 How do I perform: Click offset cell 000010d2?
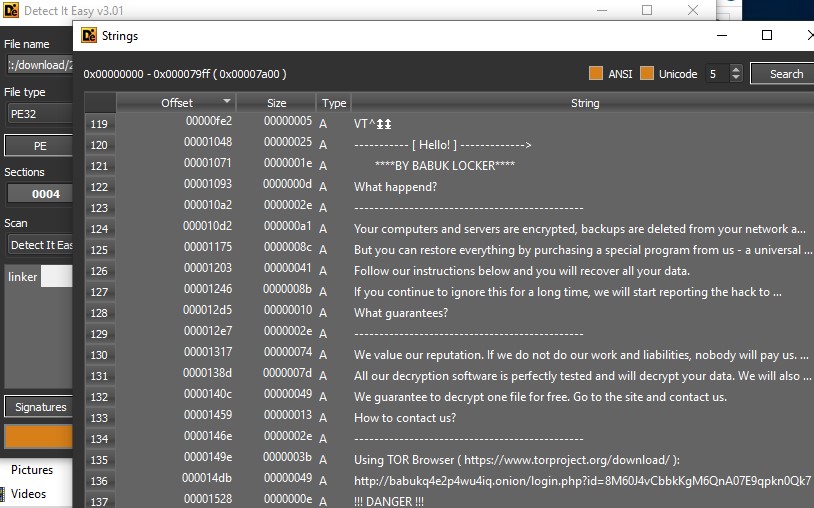pyautogui.click(x=208, y=226)
